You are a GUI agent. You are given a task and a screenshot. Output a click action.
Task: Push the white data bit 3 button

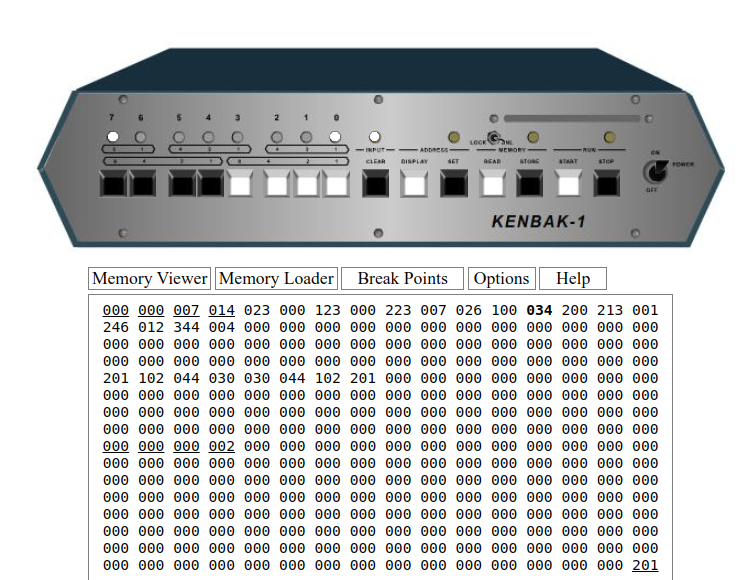coord(240,183)
